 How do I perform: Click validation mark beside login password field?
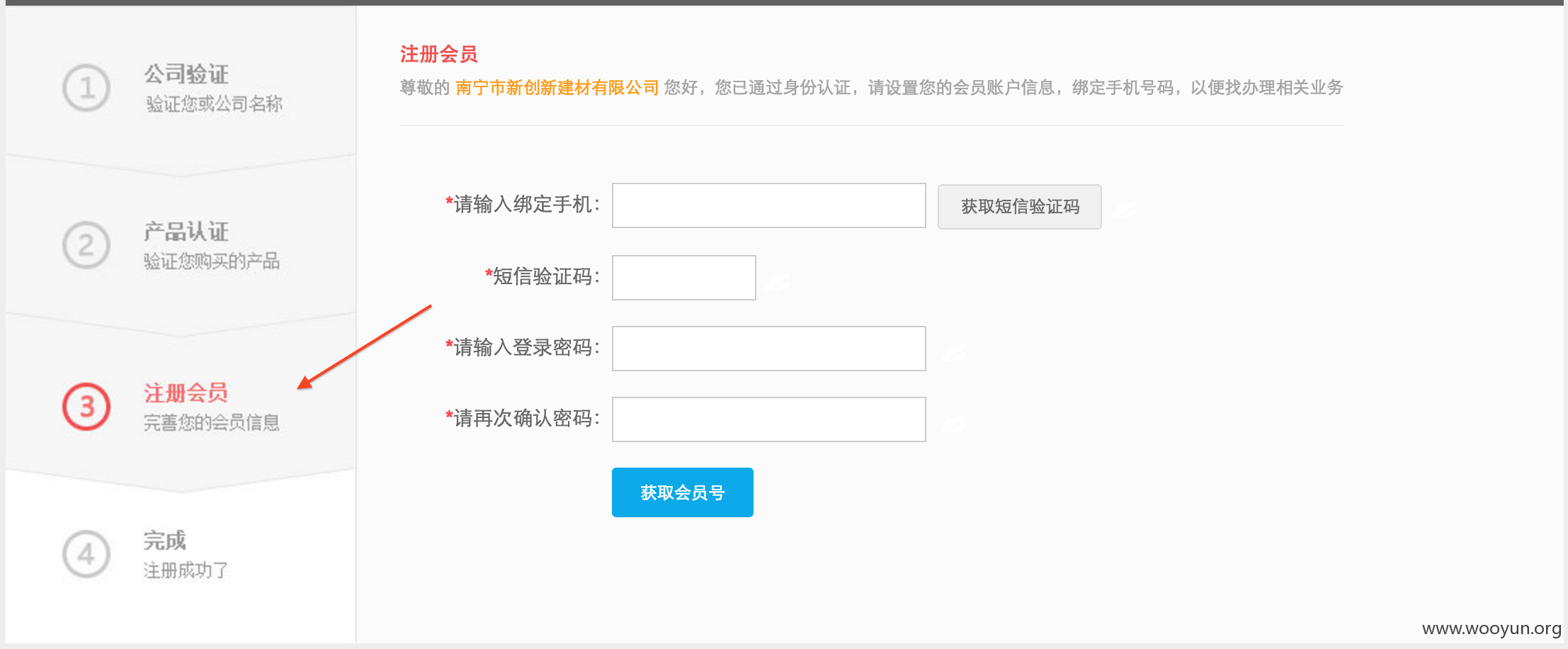955,352
